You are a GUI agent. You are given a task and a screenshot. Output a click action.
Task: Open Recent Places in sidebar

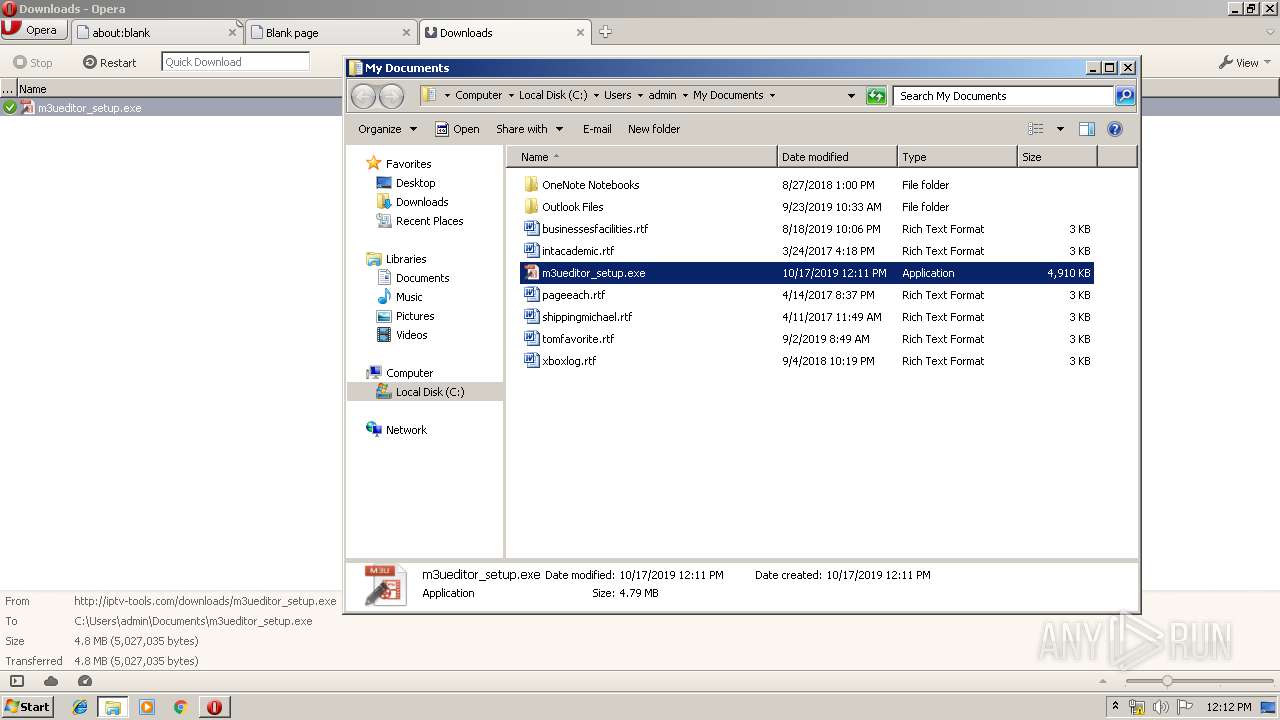coord(429,221)
